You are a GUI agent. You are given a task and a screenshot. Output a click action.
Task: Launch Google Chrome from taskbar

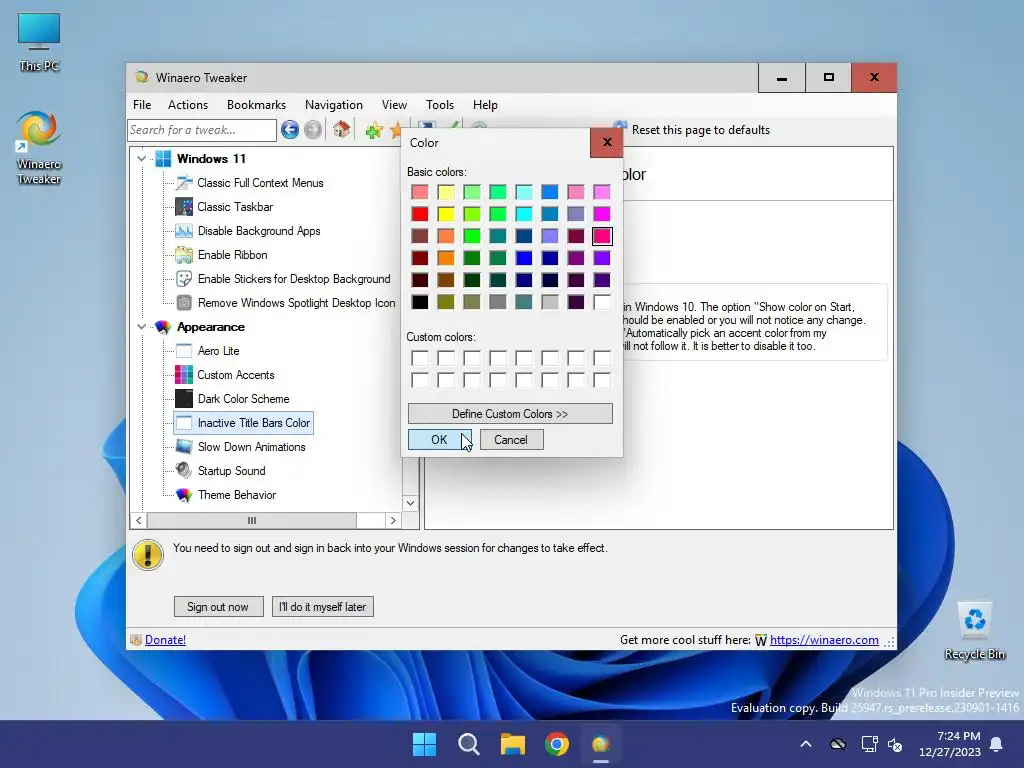pos(557,744)
